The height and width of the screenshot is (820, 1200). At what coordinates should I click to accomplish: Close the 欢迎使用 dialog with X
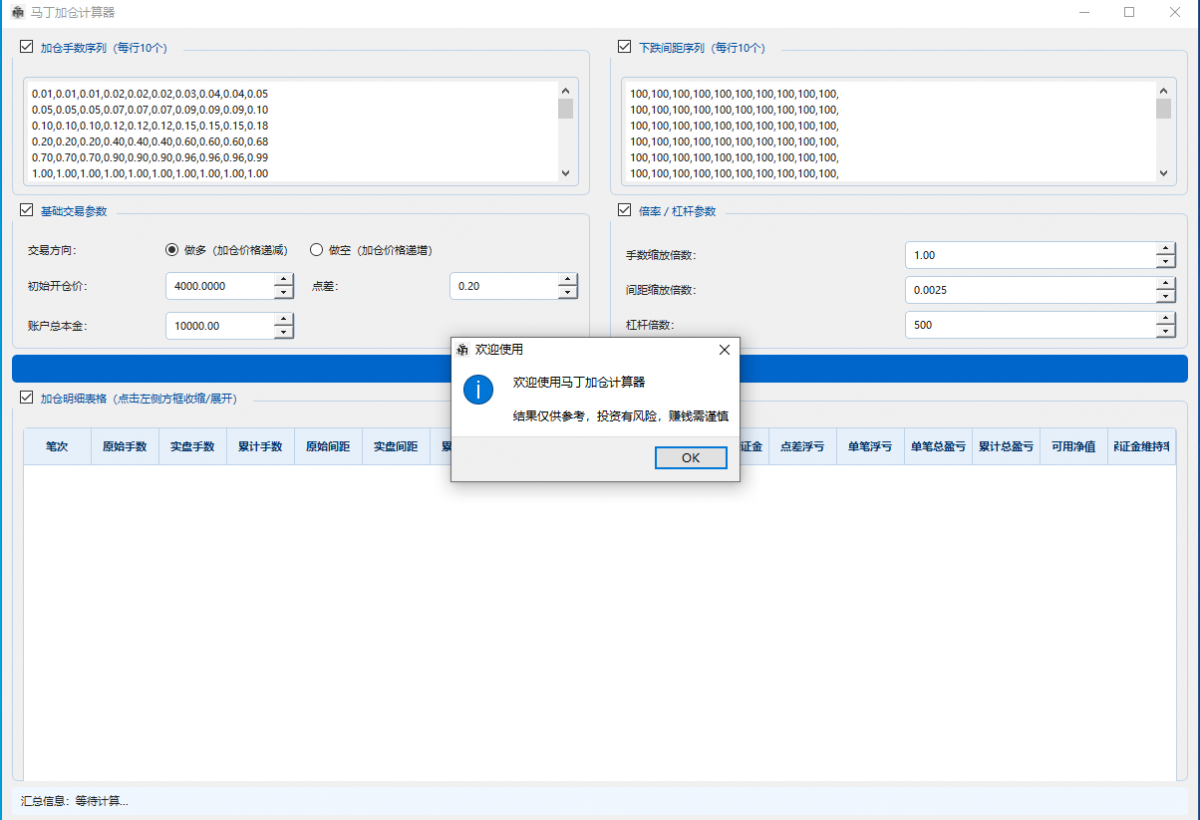coord(724,350)
